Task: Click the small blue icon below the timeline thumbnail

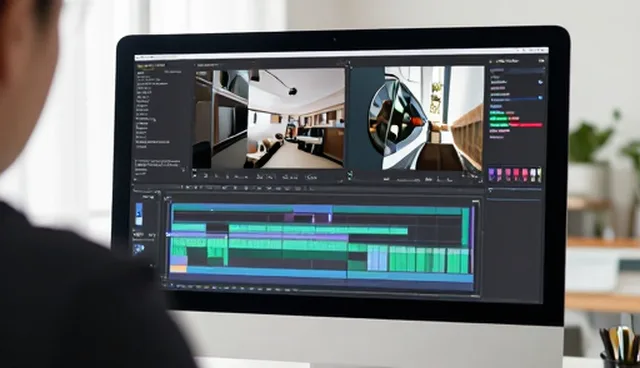Action: point(139,248)
